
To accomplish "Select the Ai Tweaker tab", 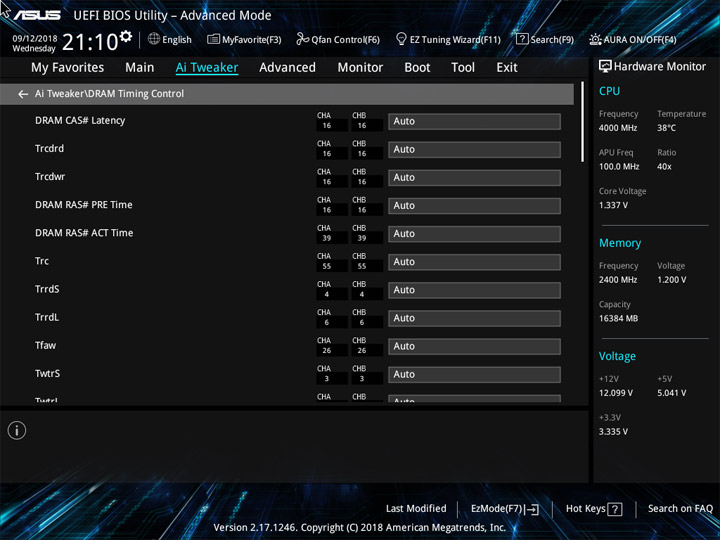I will 207,68.
